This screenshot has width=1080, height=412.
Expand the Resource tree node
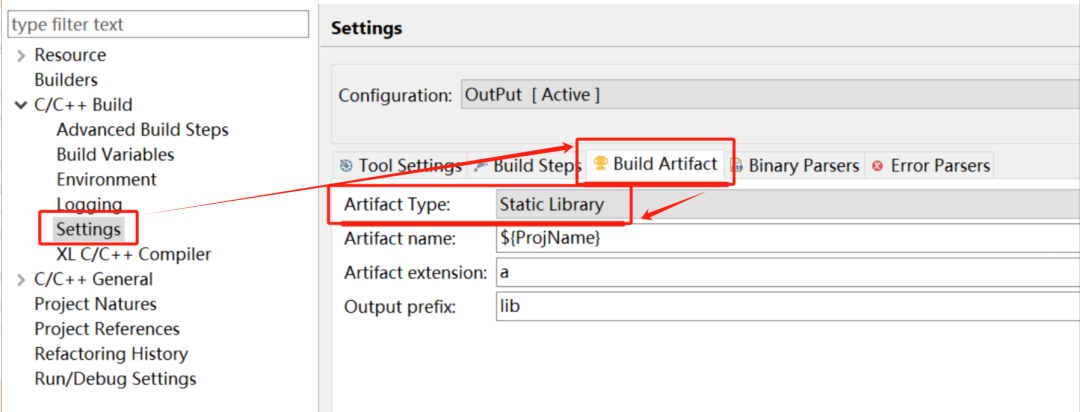click(21, 55)
